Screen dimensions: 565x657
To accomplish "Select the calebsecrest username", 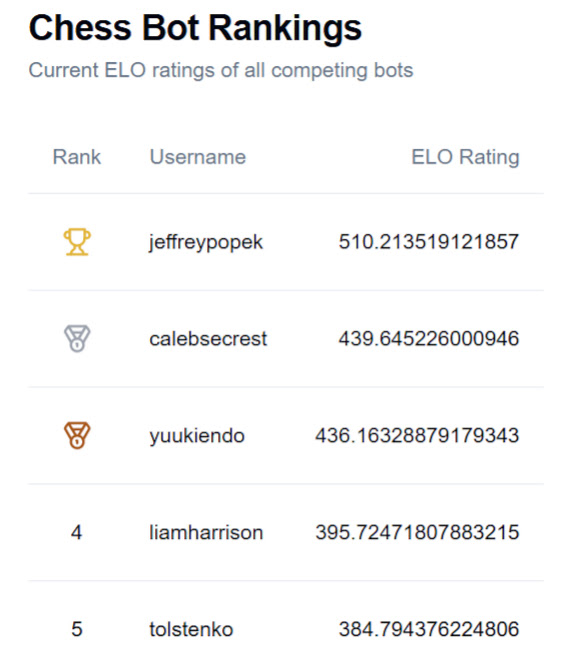I will coord(208,339).
